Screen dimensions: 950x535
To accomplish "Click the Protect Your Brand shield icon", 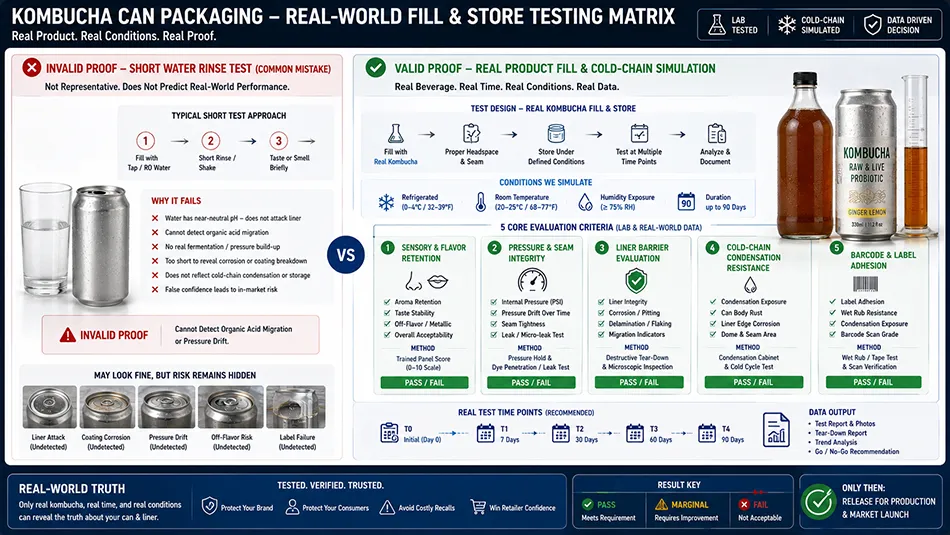I will coord(210,507).
